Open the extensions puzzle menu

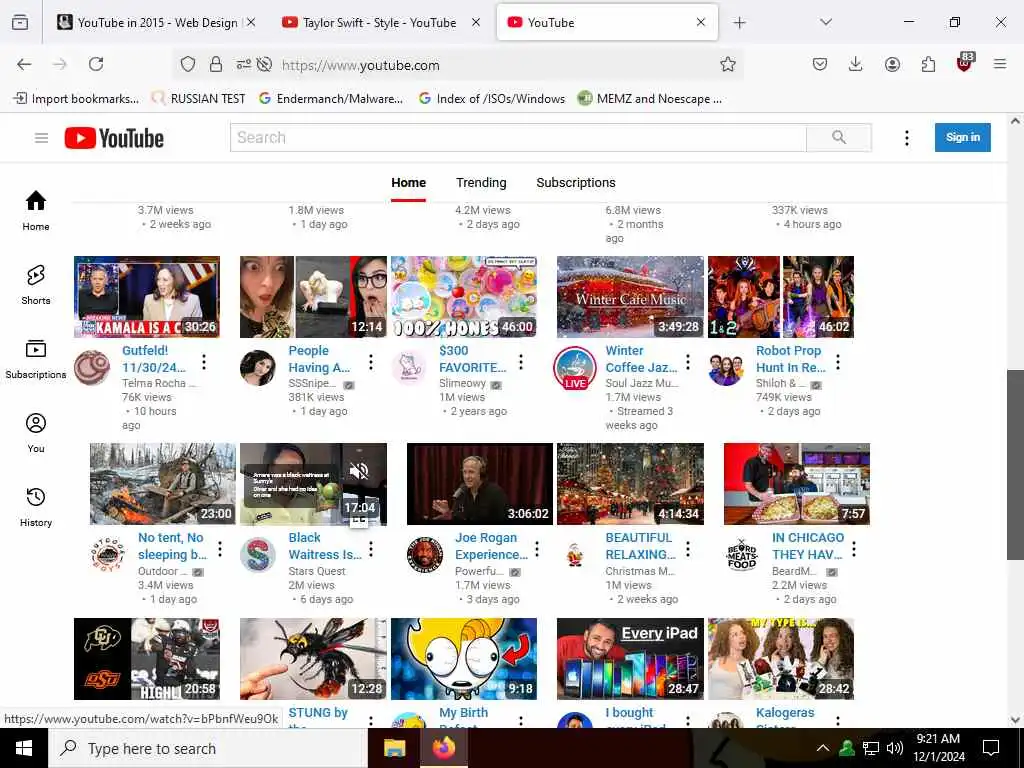coord(928,64)
